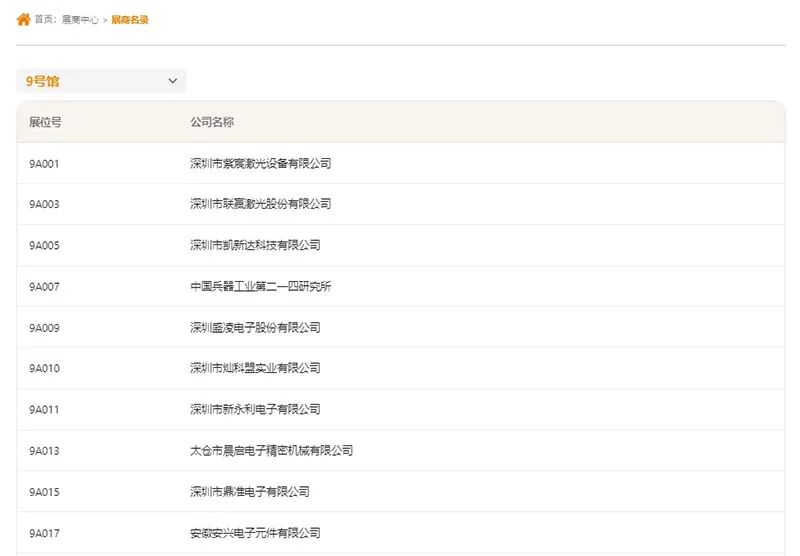Select 深圳盛凌电子股份有限公司
Viewport: 800px width, 556px height.
pyautogui.click(x=255, y=327)
